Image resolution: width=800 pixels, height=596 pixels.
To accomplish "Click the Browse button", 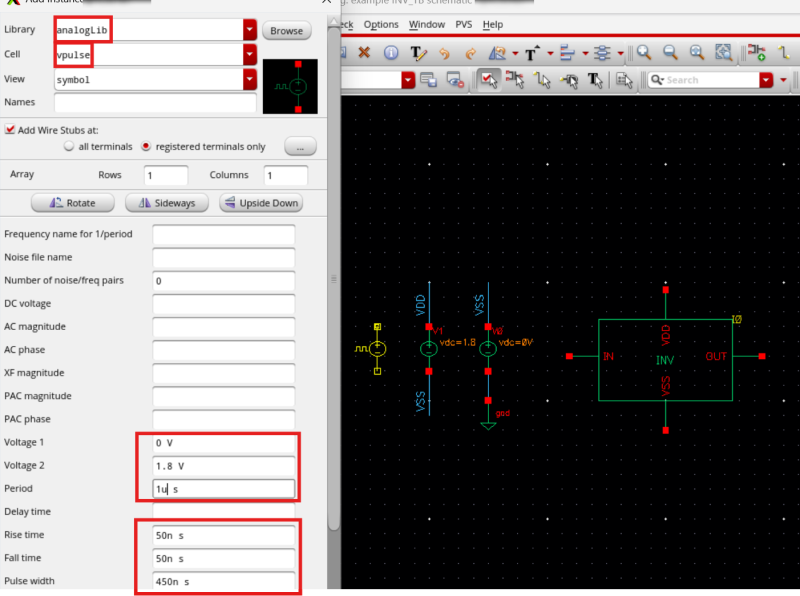I will pos(285,30).
